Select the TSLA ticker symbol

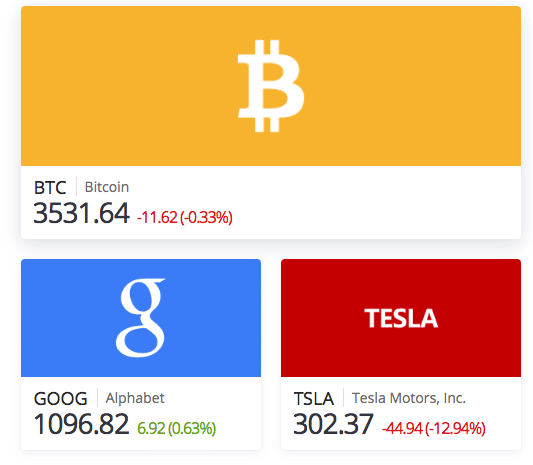[313, 399]
